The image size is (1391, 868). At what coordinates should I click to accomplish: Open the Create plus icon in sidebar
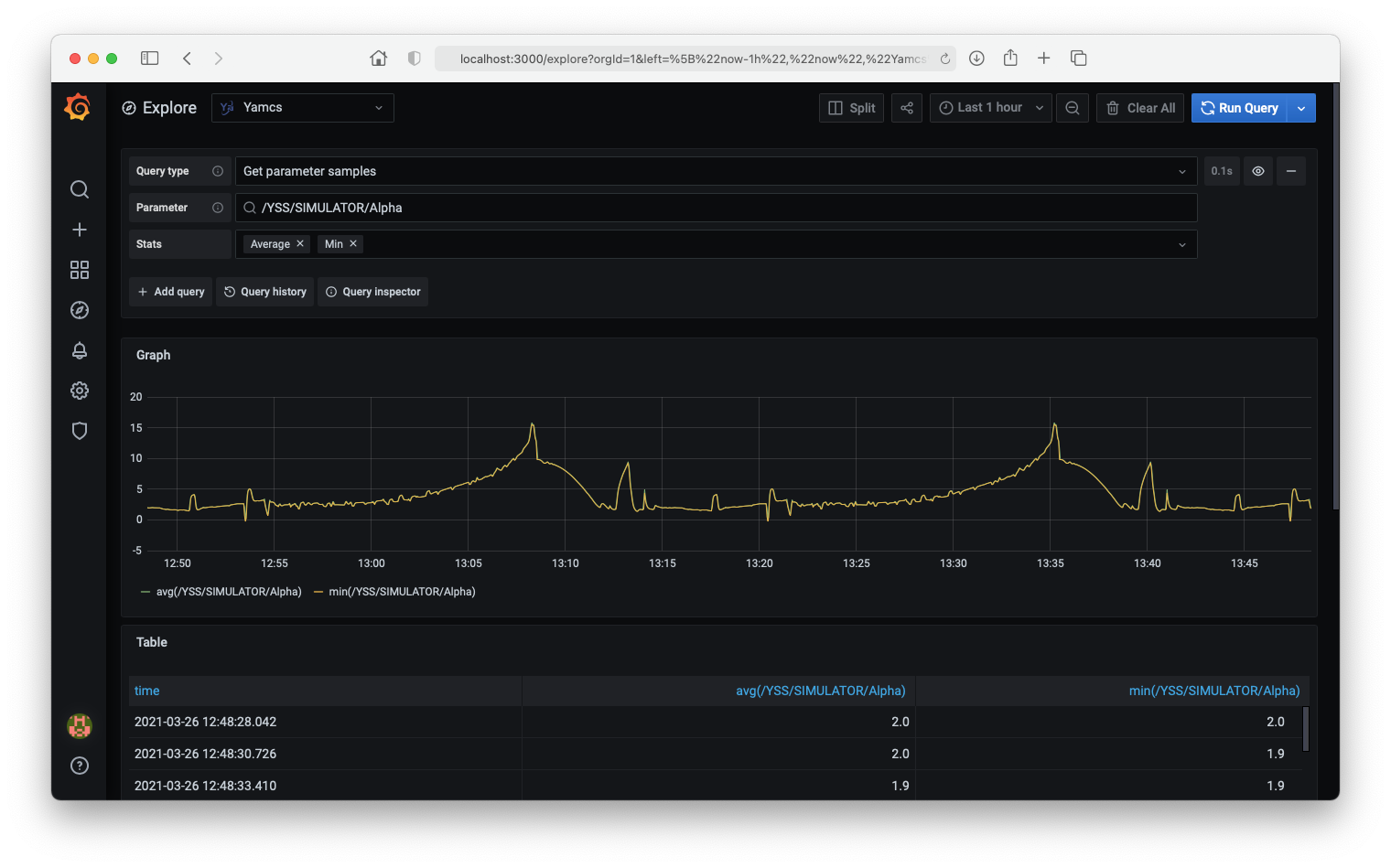(x=80, y=230)
